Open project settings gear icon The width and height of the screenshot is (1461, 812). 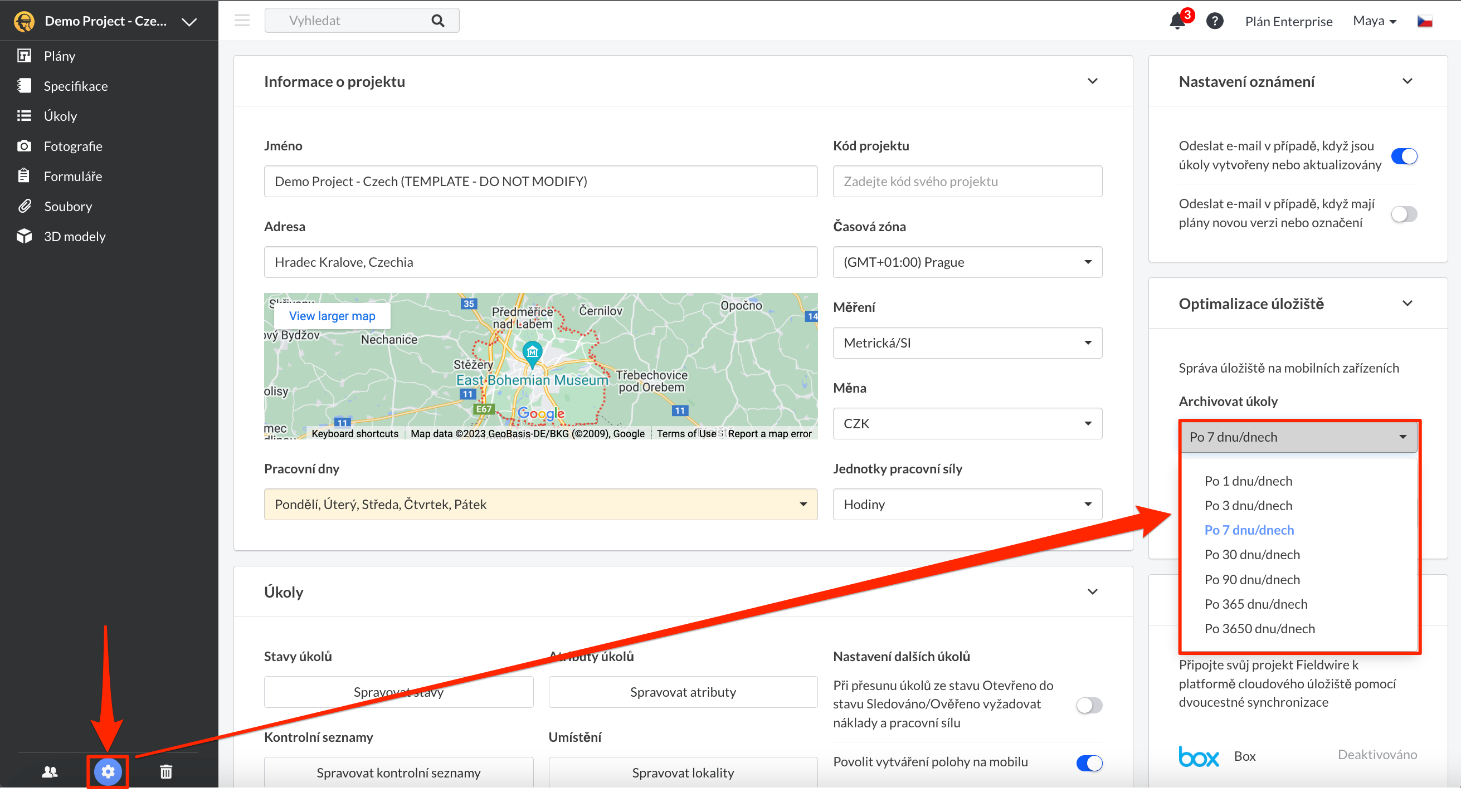pyautogui.click(x=108, y=771)
